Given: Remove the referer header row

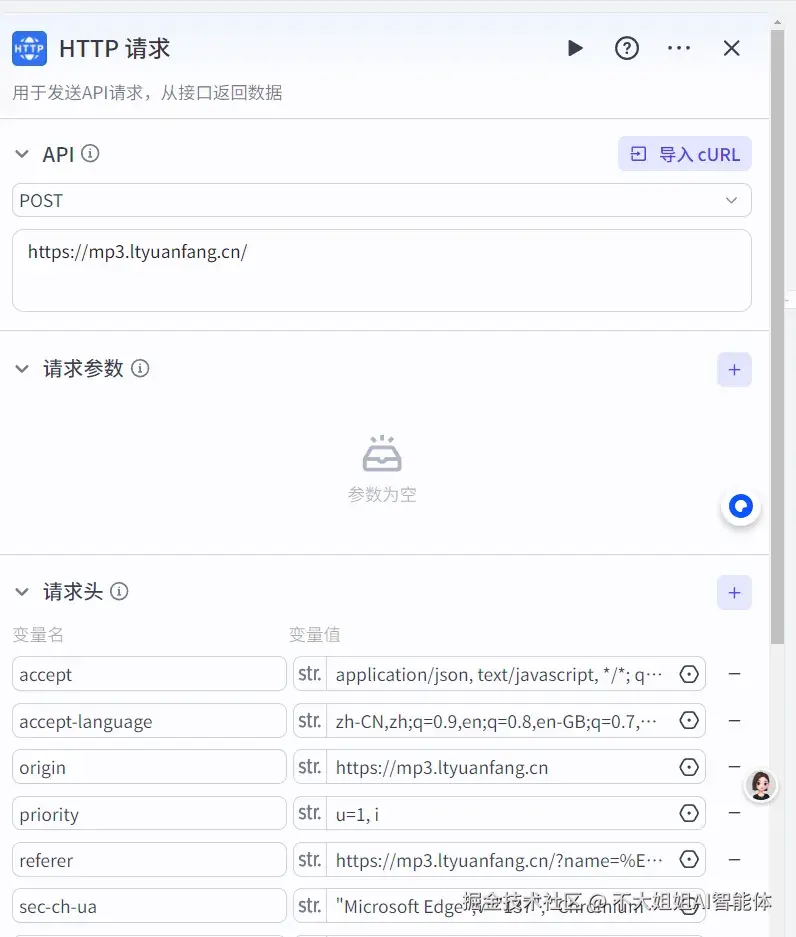Looking at the screenshot, I should pos(734,860).
